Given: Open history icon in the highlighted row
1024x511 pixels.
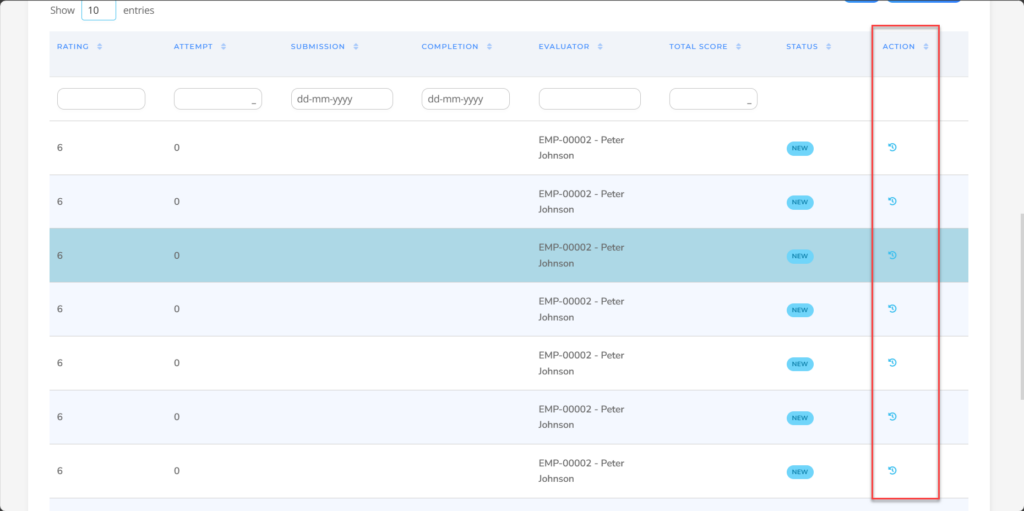Looking at the screenshot, I should (893, 255).
